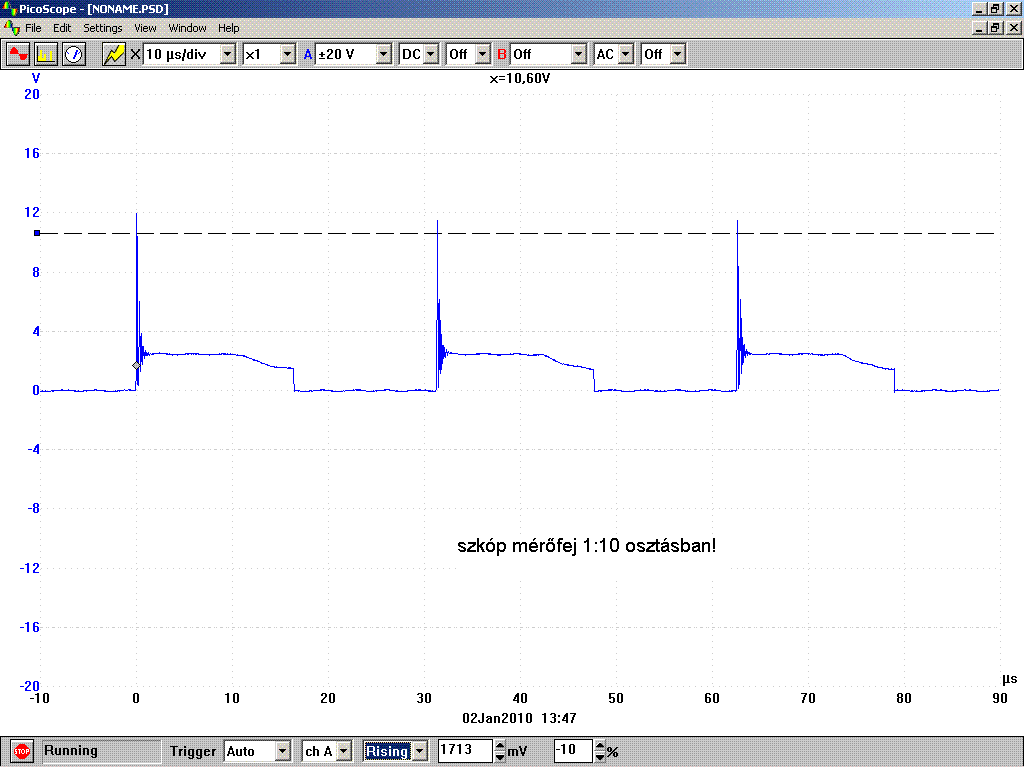Click the yellow lightning-bolt icon in the toolbar
This screenshot has width=1024, height=768.
[114, 54]
